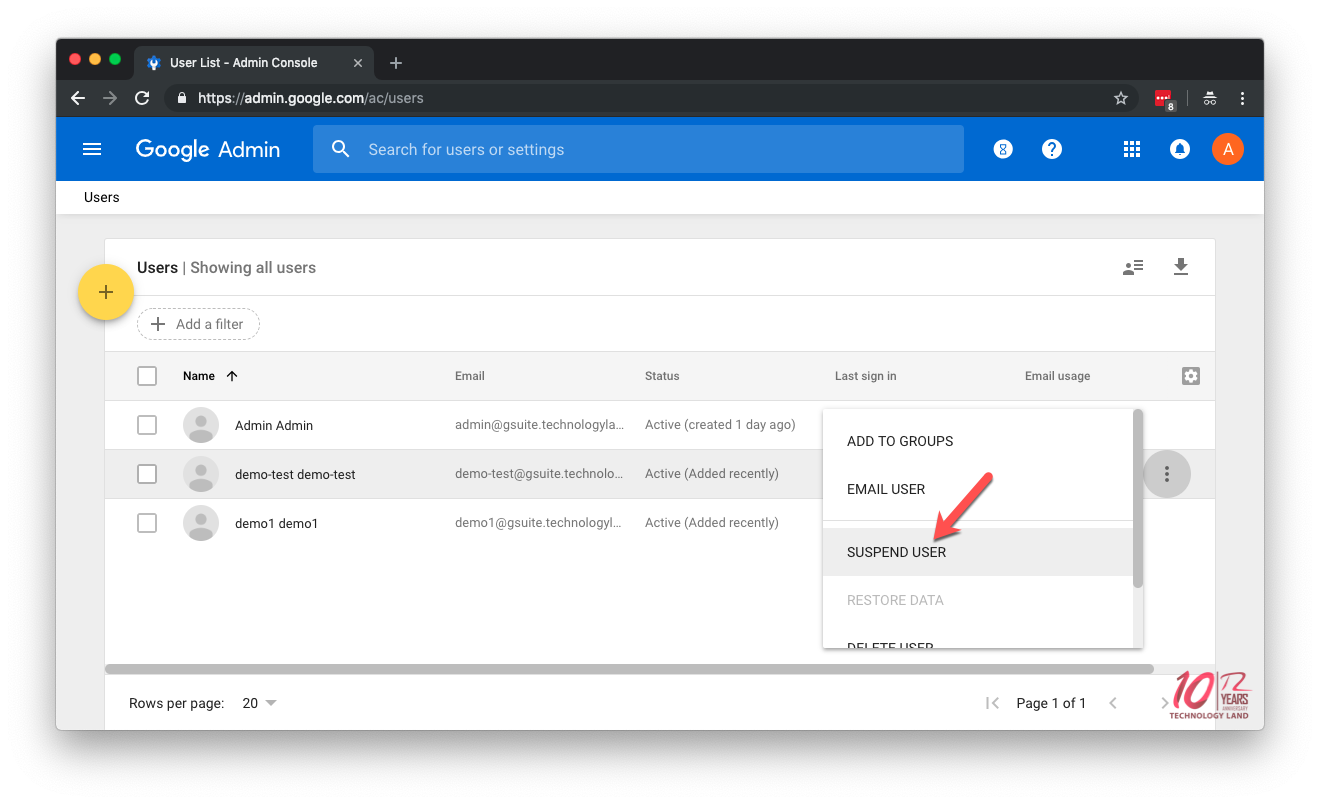Choose SUSPEND USER from the menu
Viewport: 1320px width, 804px height.
977,552
